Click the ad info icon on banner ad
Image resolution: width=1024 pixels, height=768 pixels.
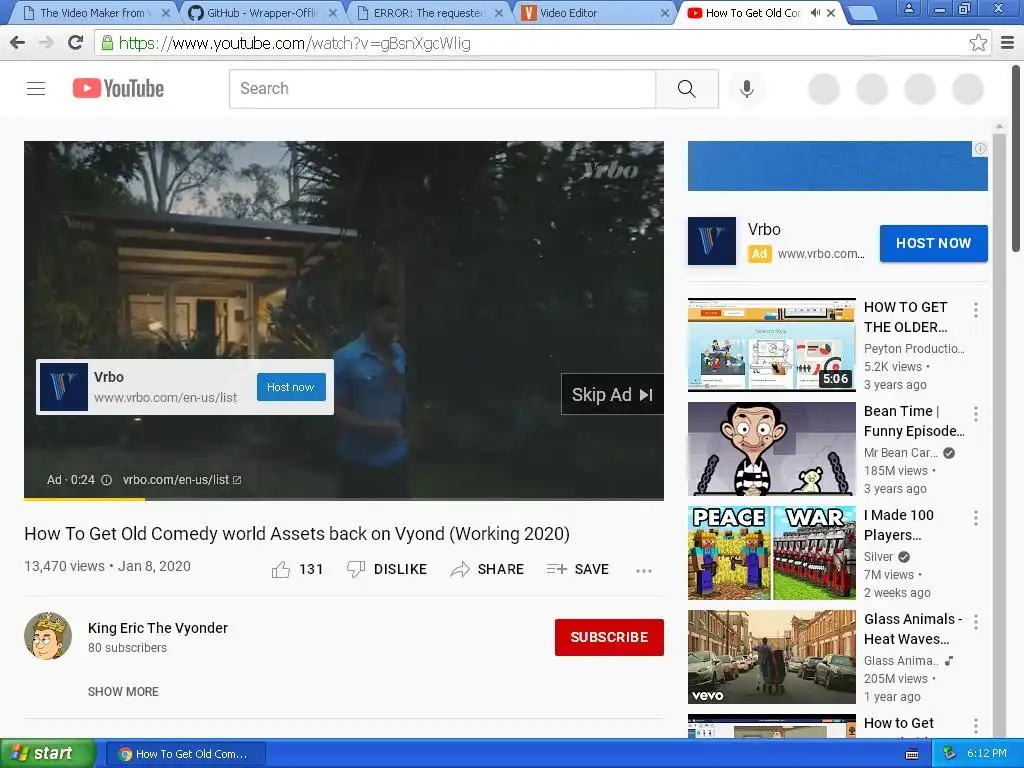pyautogui.click(x=980, y=149)
